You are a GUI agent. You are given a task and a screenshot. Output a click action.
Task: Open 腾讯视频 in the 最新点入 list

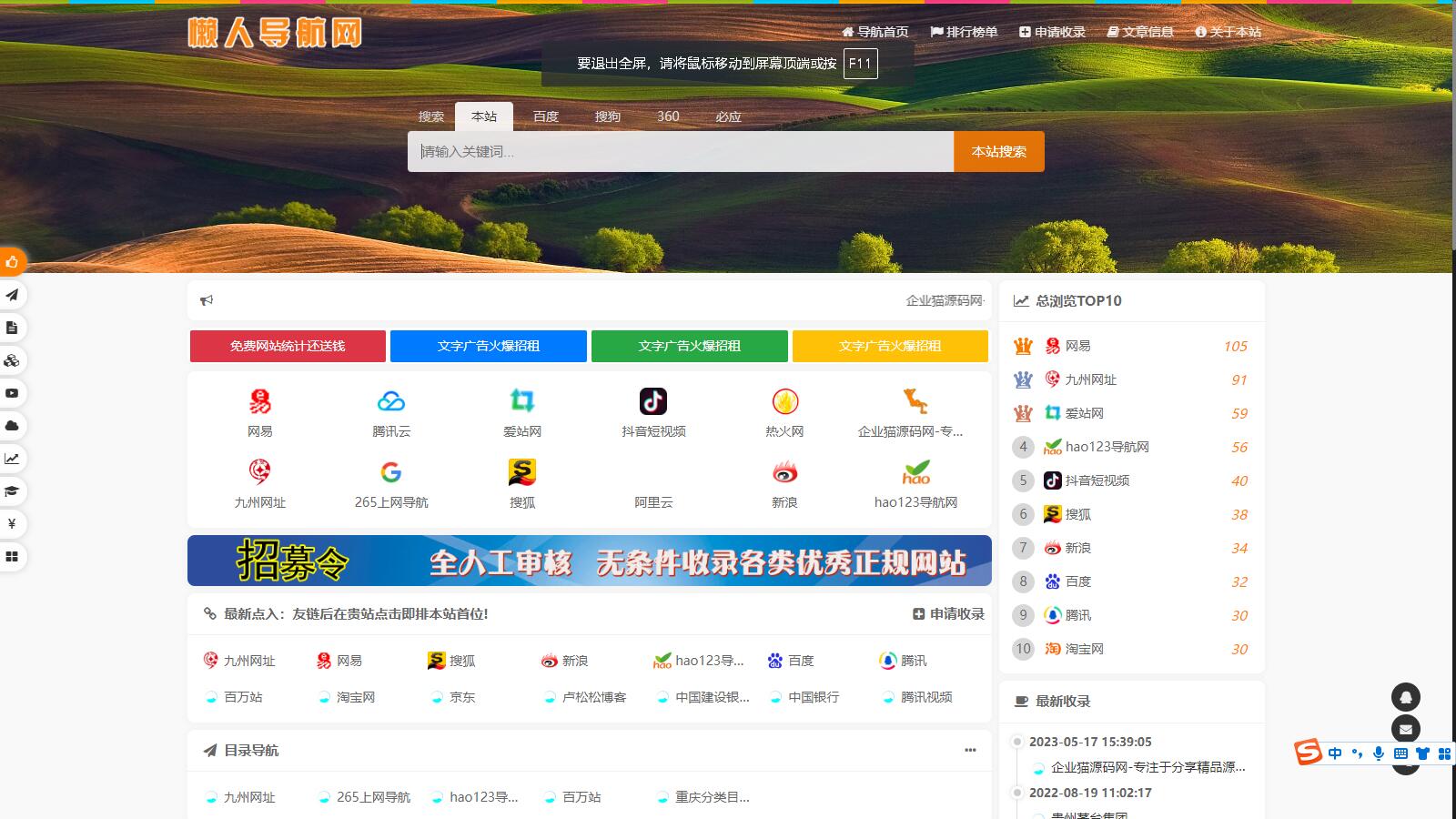pos(926,697)
